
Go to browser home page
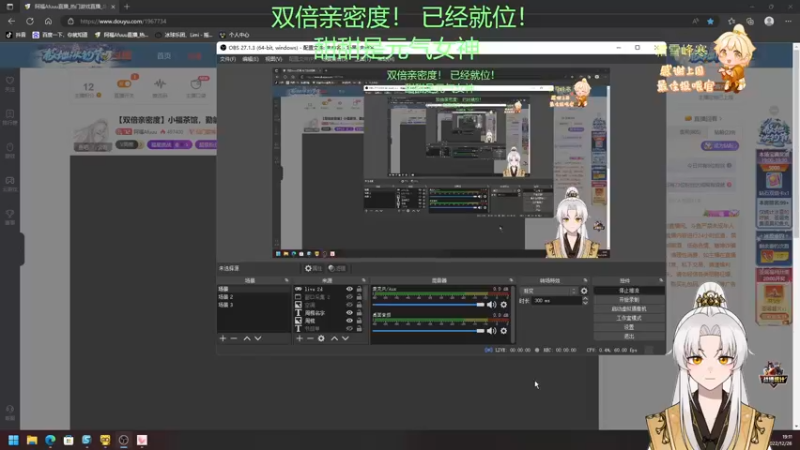pos(48,21)
